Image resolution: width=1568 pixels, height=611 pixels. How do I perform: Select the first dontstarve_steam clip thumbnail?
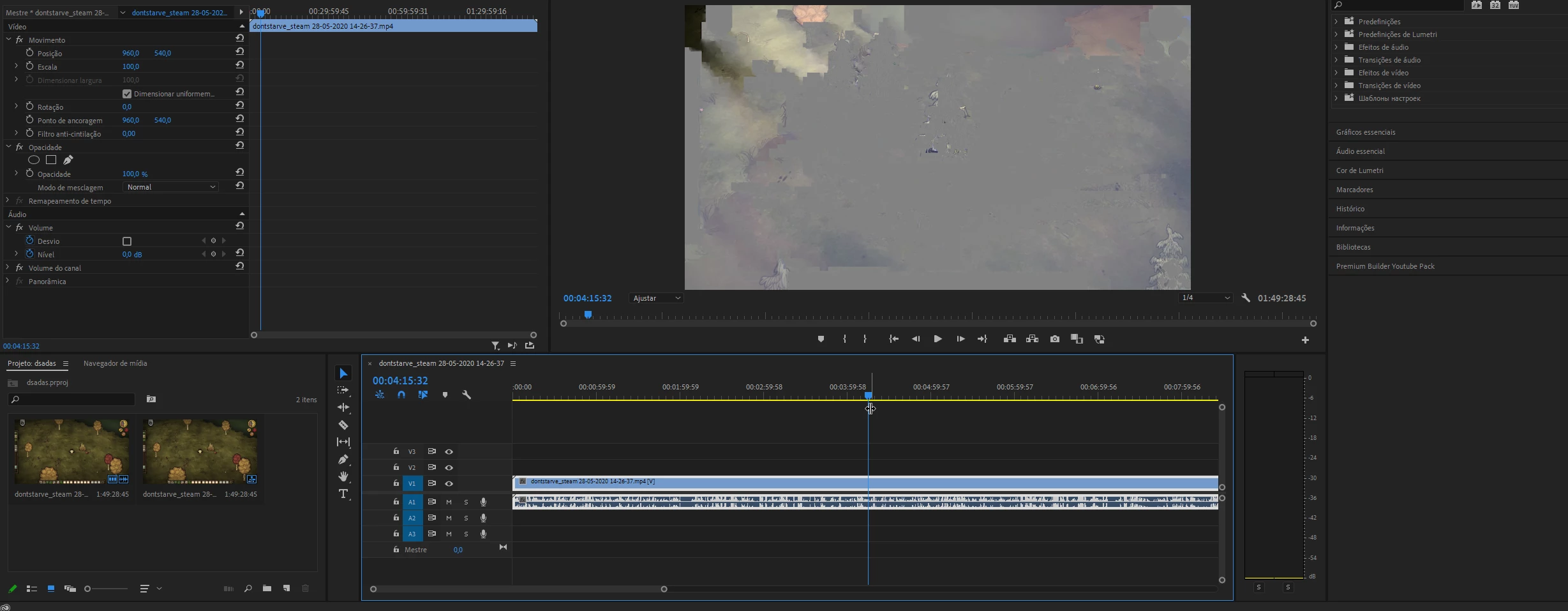pos(71,451)
